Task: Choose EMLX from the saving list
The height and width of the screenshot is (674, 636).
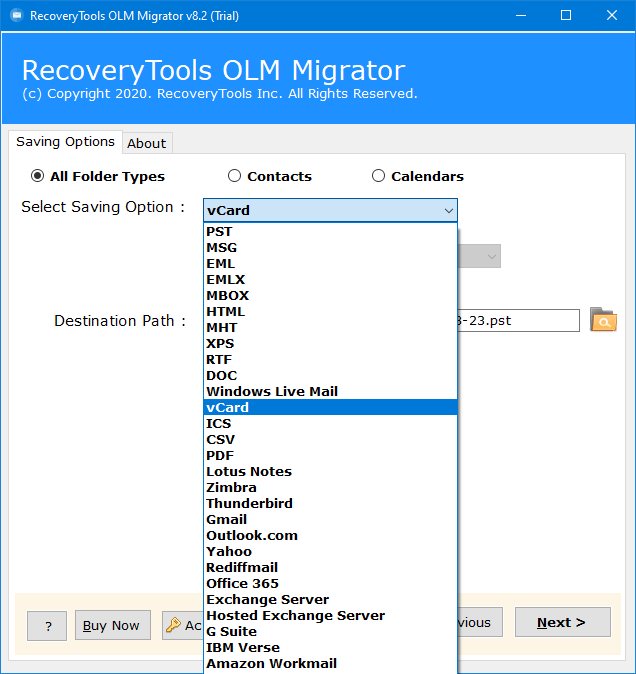Action: [x=330, y=279]
